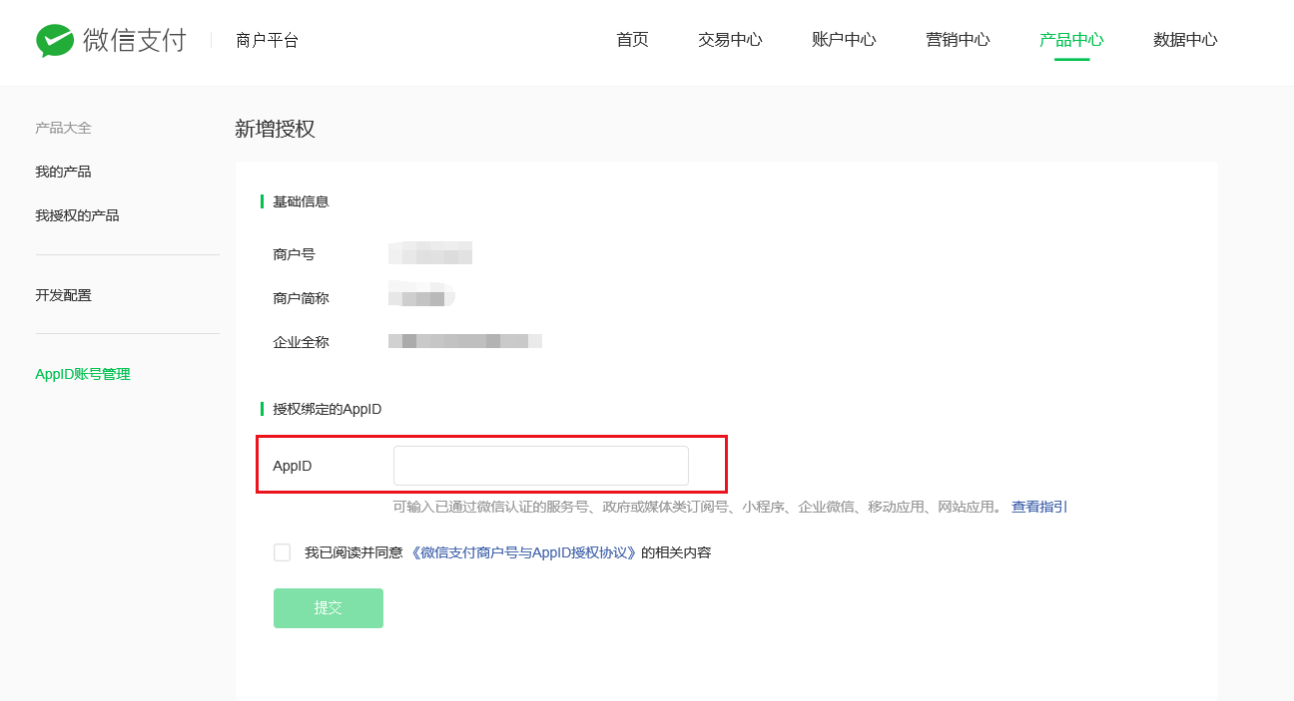The image size is (1294, 701).
Task: Select AppID账号管理 sidebar item
Action: pos(83,374)
